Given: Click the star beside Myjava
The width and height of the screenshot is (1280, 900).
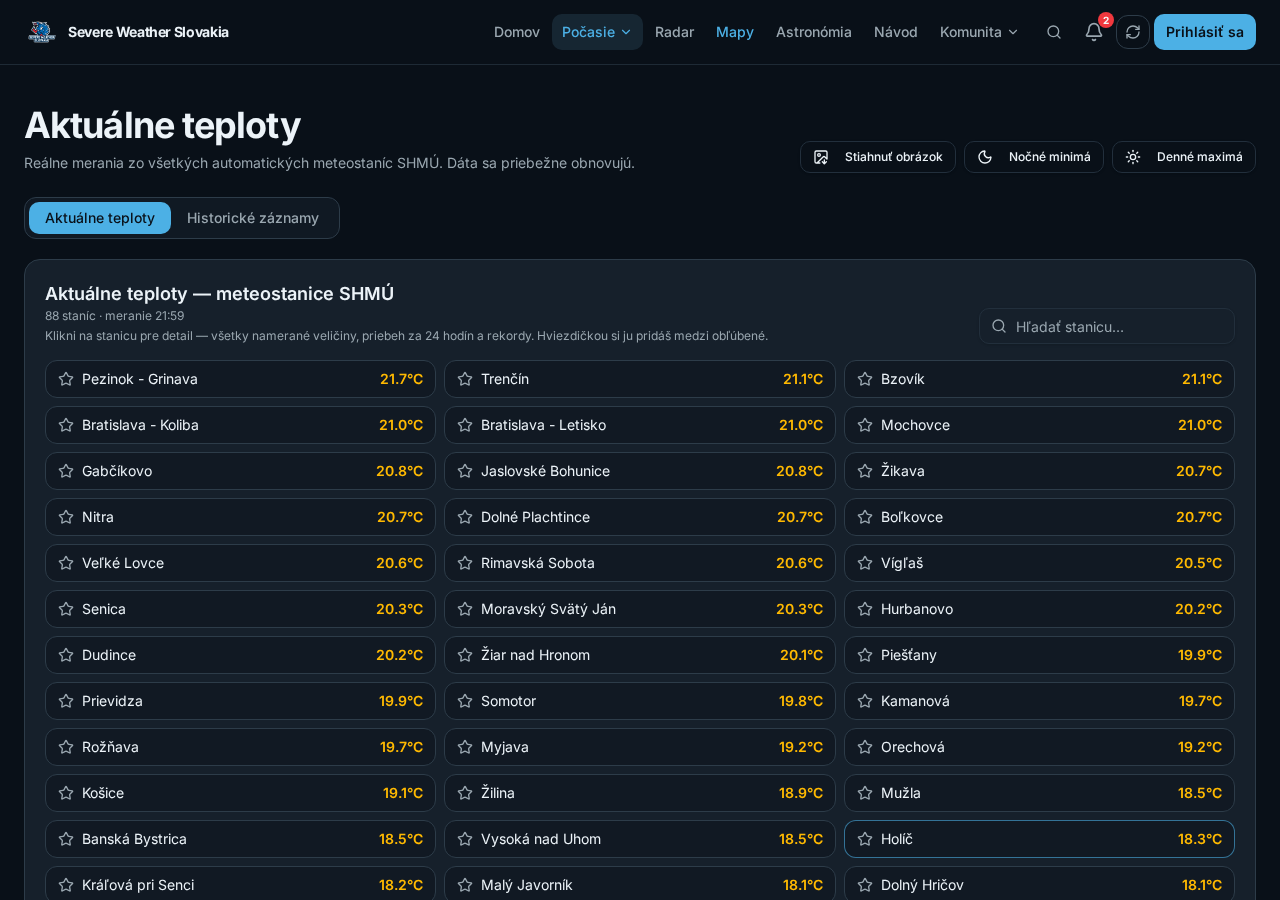Looking at the screenshot, I should 465,747.
